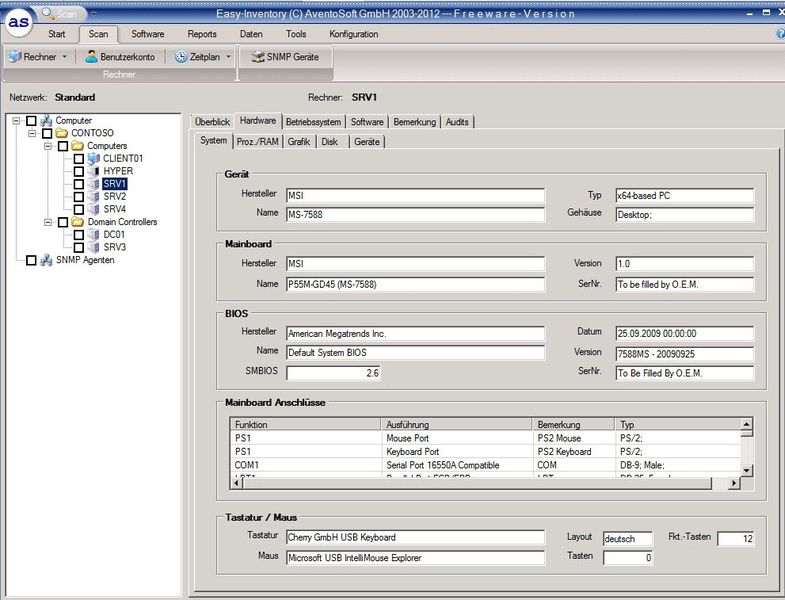The image size is (785, 600).
Task: Open the Zeitplan dropdown arrow
Action: [229, 57]
